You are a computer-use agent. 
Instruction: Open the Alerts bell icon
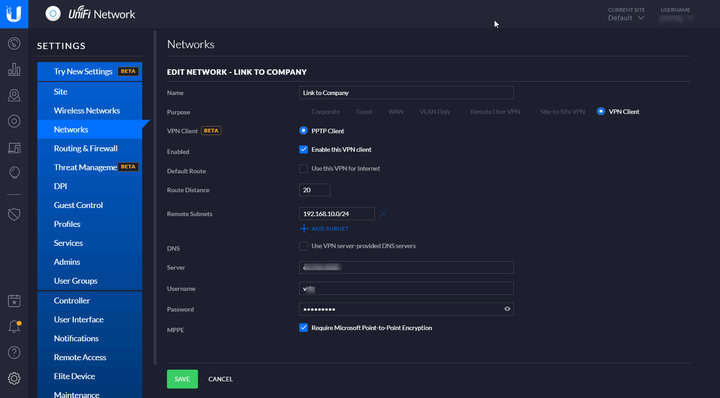pos(14,326)
